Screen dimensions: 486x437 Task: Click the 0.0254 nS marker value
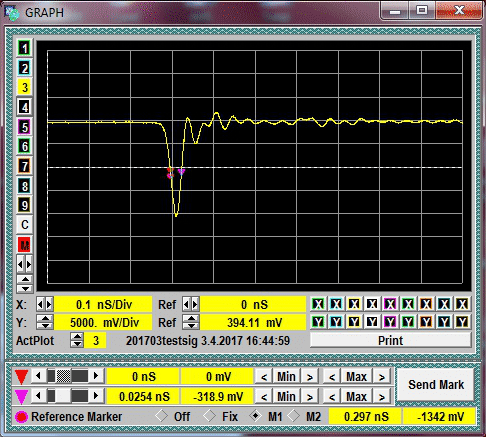[144, 397]
